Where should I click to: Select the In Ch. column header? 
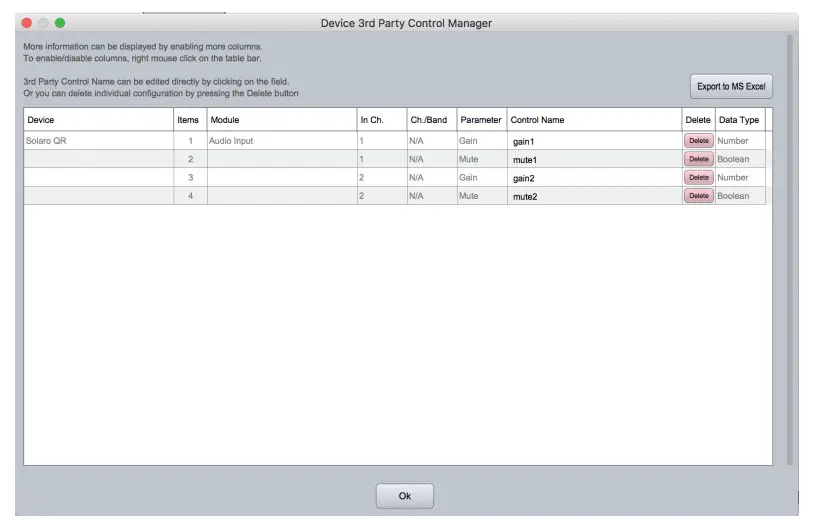(x=382, y=120)
